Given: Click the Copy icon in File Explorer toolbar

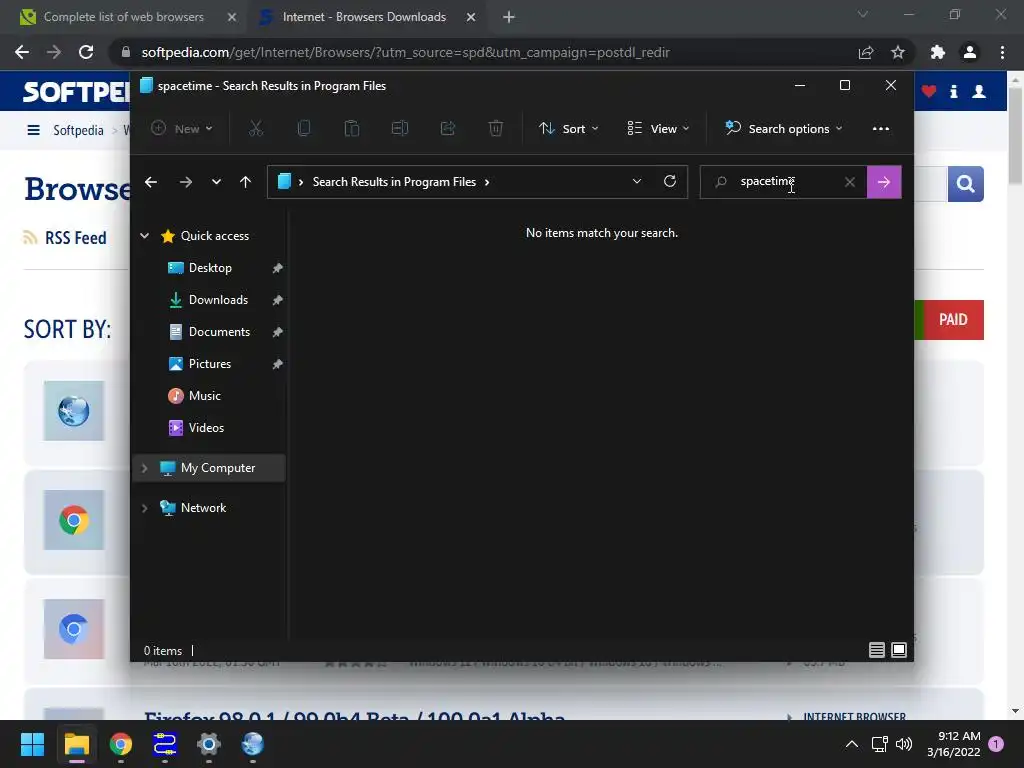Looking at the screenshot, I should (x=304, y=129).
